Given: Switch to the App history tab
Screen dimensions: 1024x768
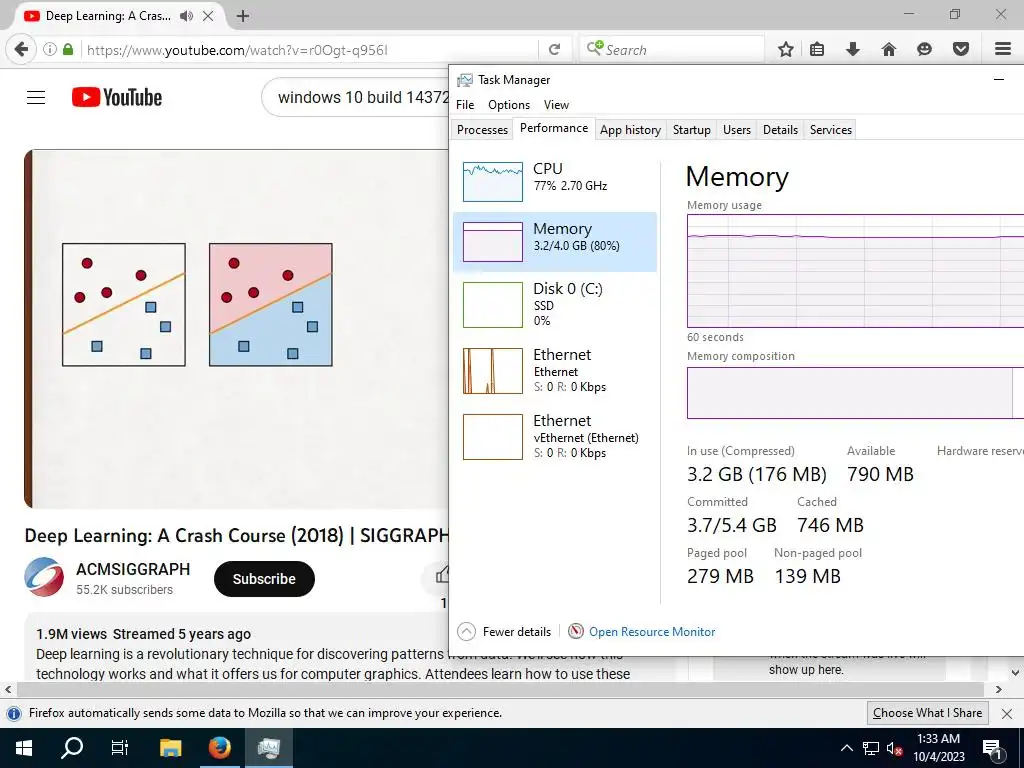Looking at the screenshot, I should point(630,129).
